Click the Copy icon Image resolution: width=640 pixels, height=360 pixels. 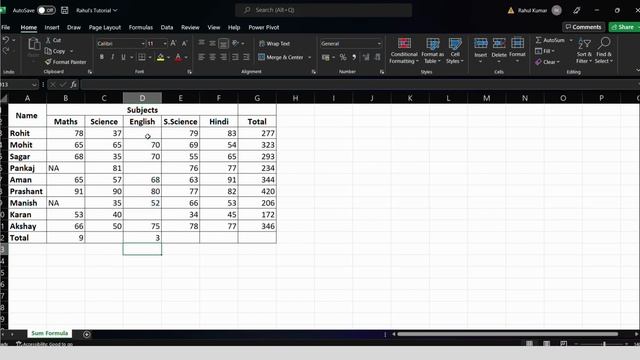[48, 51]
